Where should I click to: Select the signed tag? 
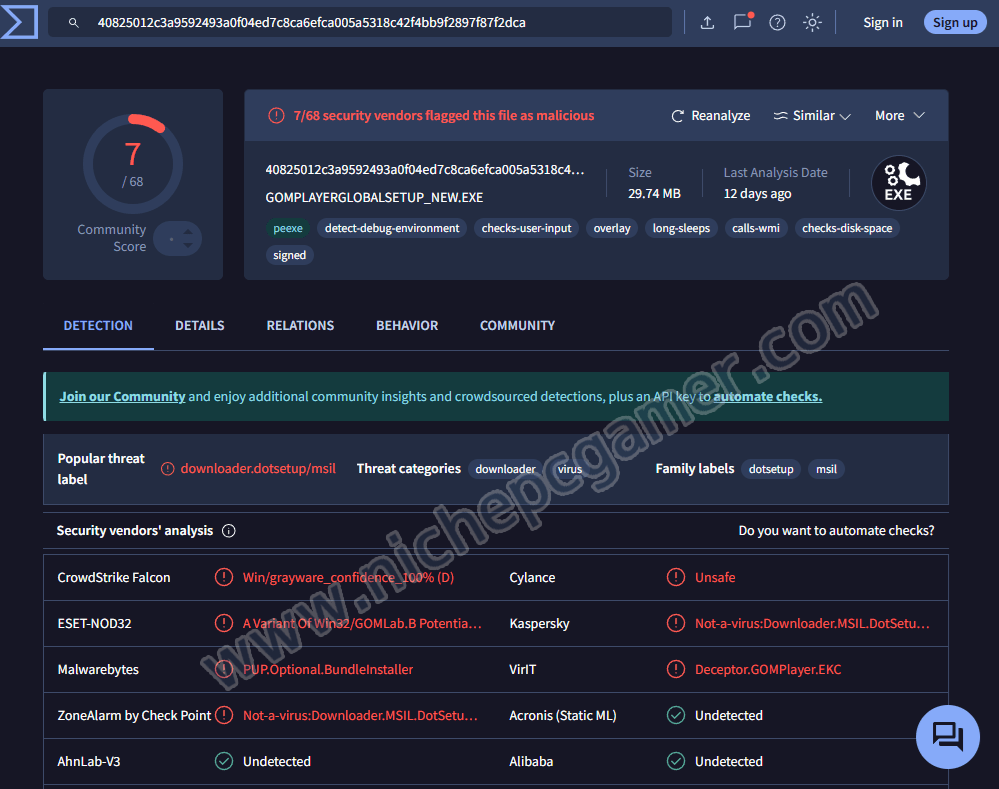[289, 255]
